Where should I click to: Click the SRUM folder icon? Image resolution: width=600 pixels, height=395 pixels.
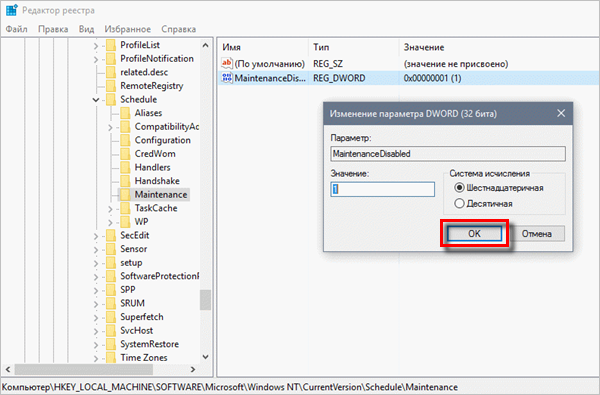[111, 303]
